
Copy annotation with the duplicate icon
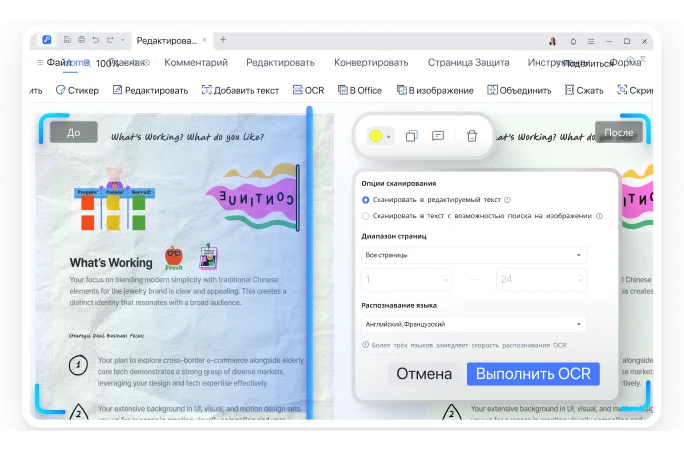(411, 136)
